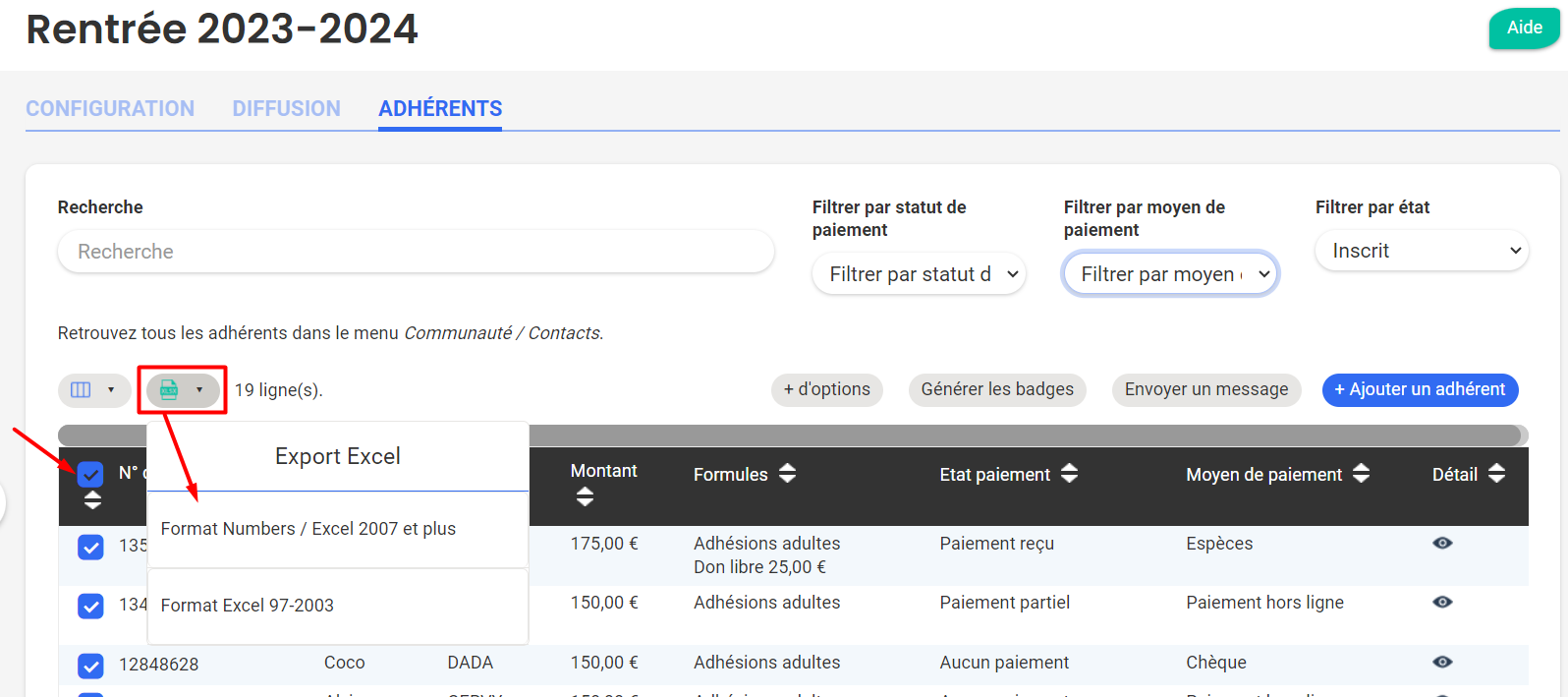Screen dimensions: 1568x697
Task: Toggle the select-all checkbox in table header
Action: (x=90, y=475)
